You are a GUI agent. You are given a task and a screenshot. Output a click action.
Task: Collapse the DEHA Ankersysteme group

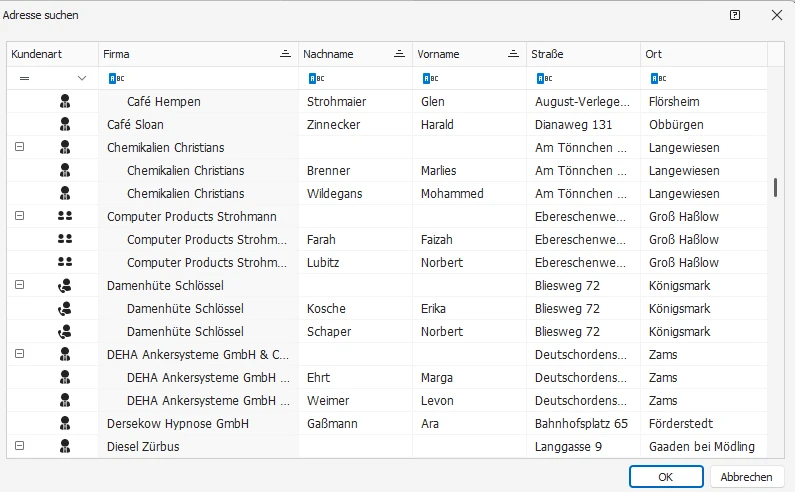tap(19, 354)
